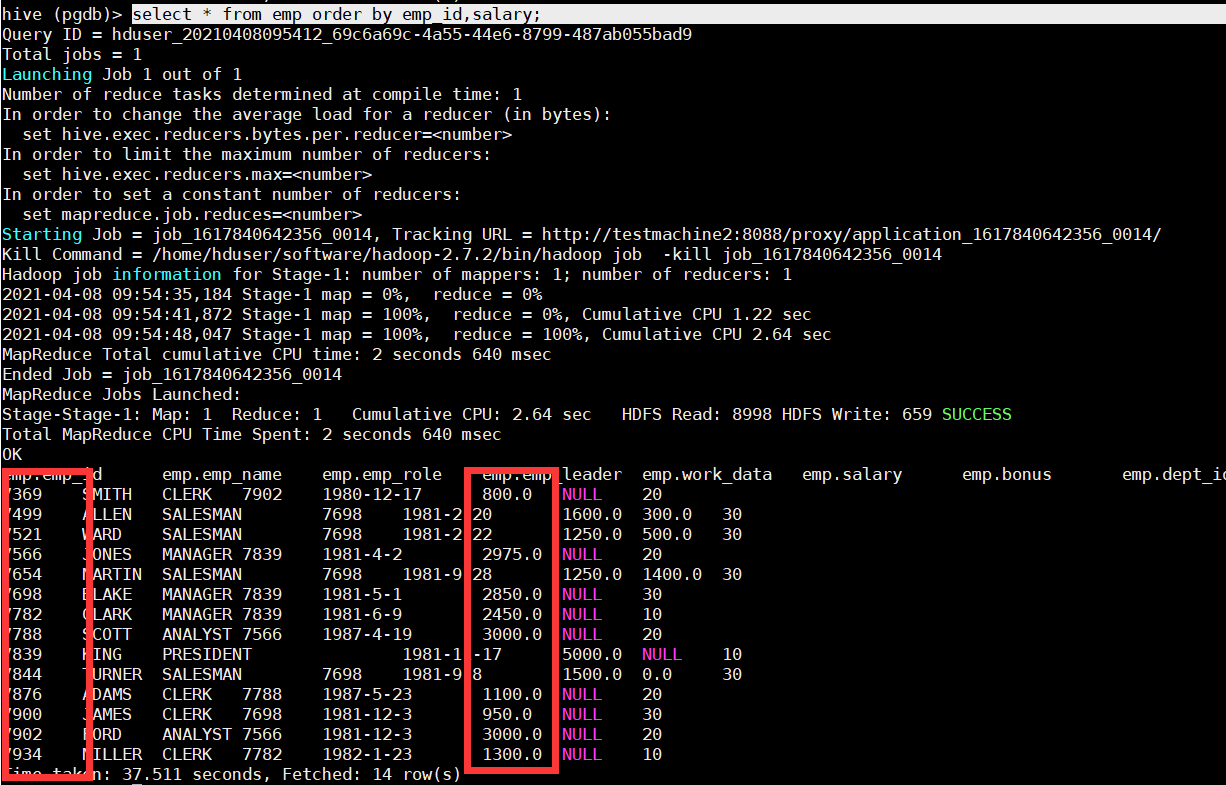Viewport: 1226px width, 785px height.
Task: Click the 'Cumulative CPU 1.22 sec' text
Action: coord(697,314)
